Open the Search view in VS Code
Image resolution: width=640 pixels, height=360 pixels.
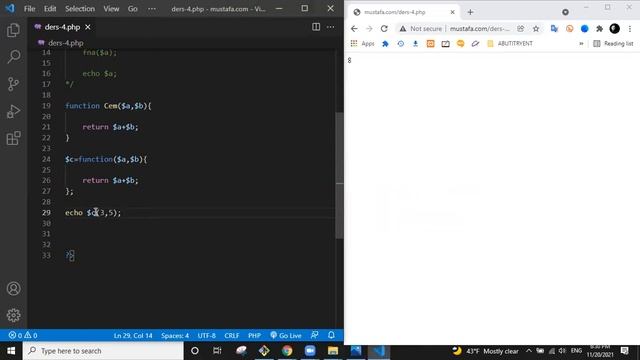[13, 57]
